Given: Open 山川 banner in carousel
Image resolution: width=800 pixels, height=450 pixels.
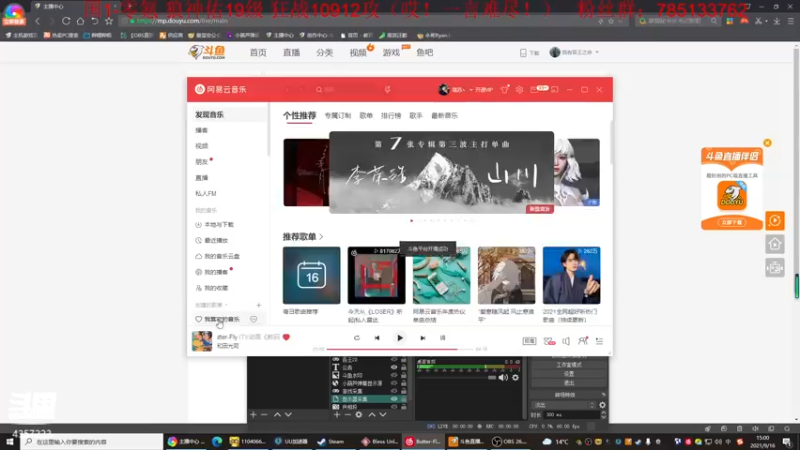Looking at the screenshot, I should click(441, 172).
